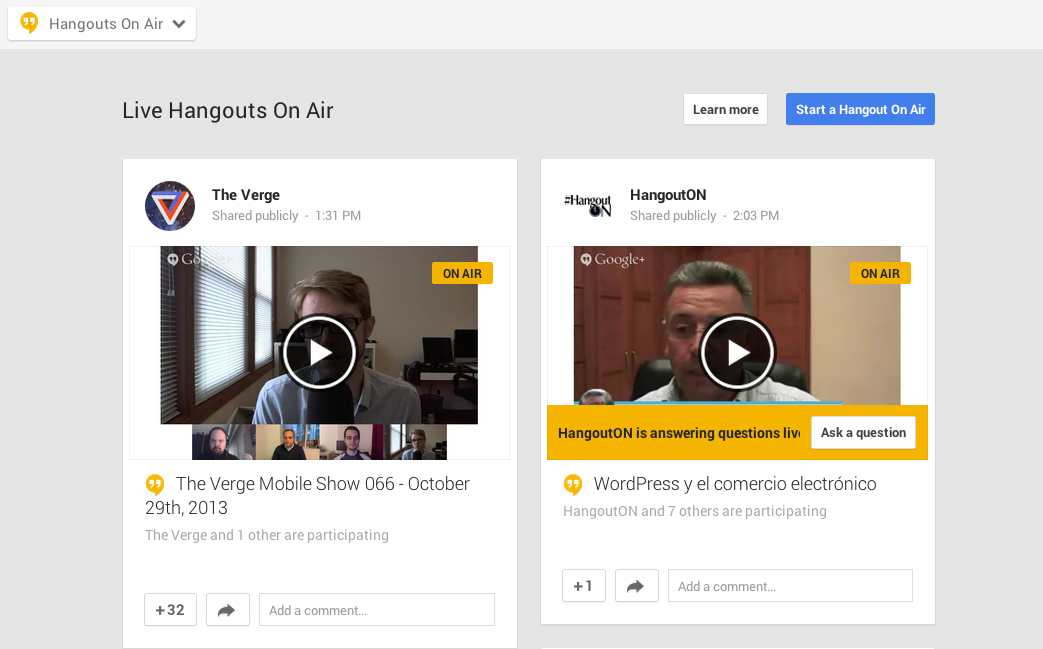Play The Verge Mobile Show video
1043x649 pixels.
coord(319,352)
